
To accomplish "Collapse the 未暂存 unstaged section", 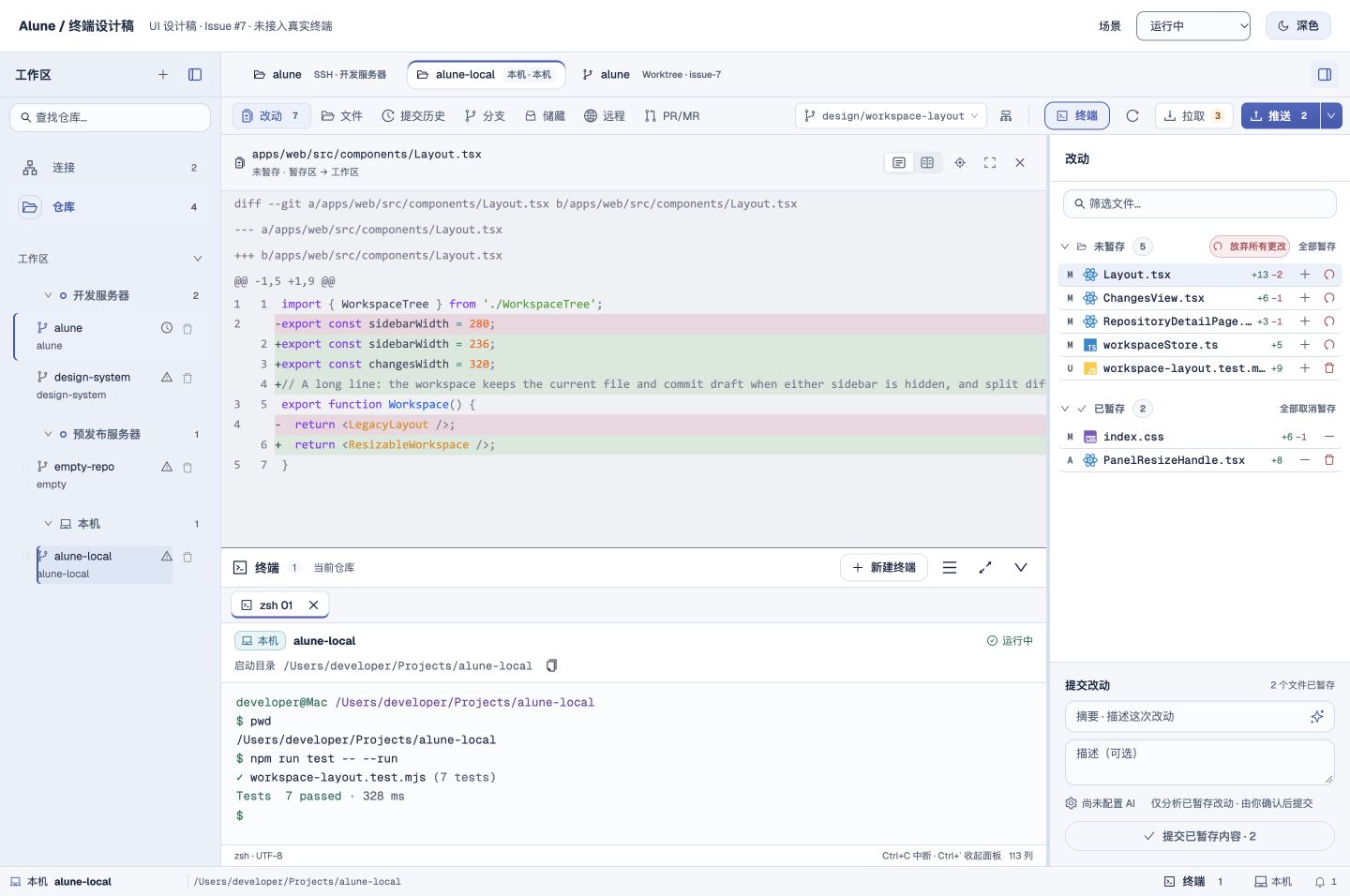I will [1065, 246].
